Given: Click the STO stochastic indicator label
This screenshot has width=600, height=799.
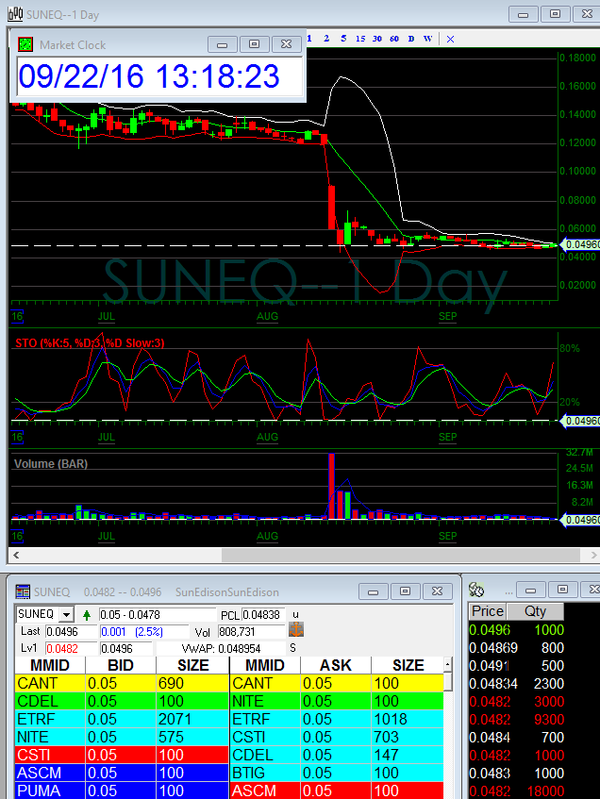Looking at the screenshot, I should pos(90,343).
